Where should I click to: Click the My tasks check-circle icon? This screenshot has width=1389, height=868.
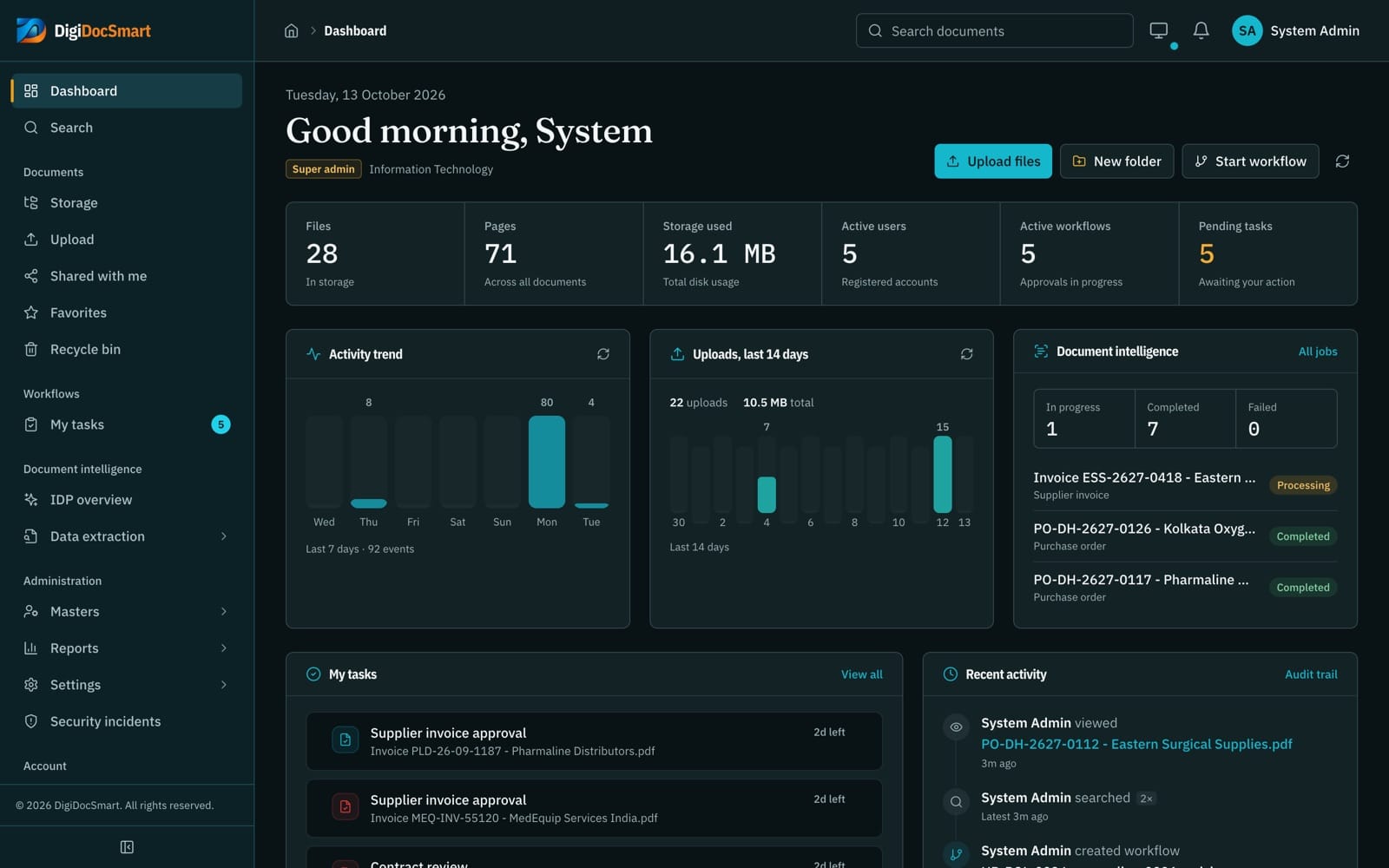313,674
